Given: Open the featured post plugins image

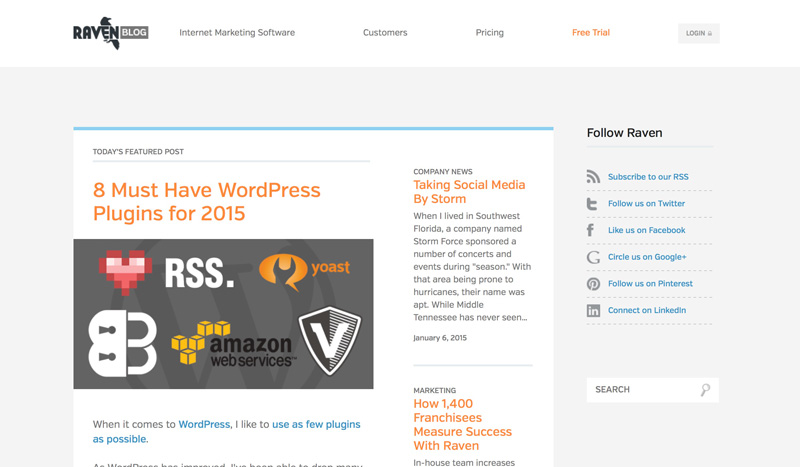Looking at the screenshot, I should (x=223, y=314).
